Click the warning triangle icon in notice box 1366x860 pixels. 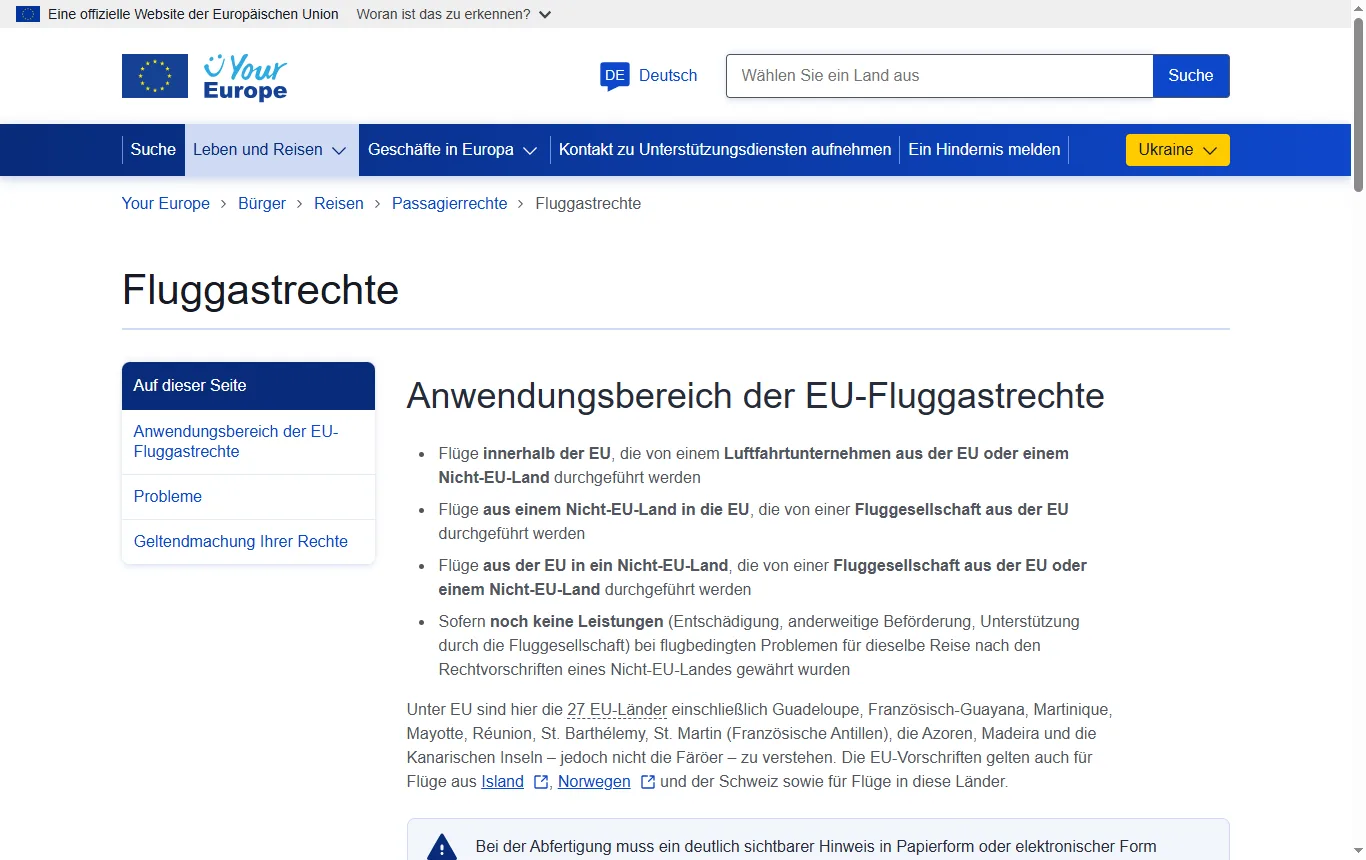pyautogui.click(x=442, y=848)
